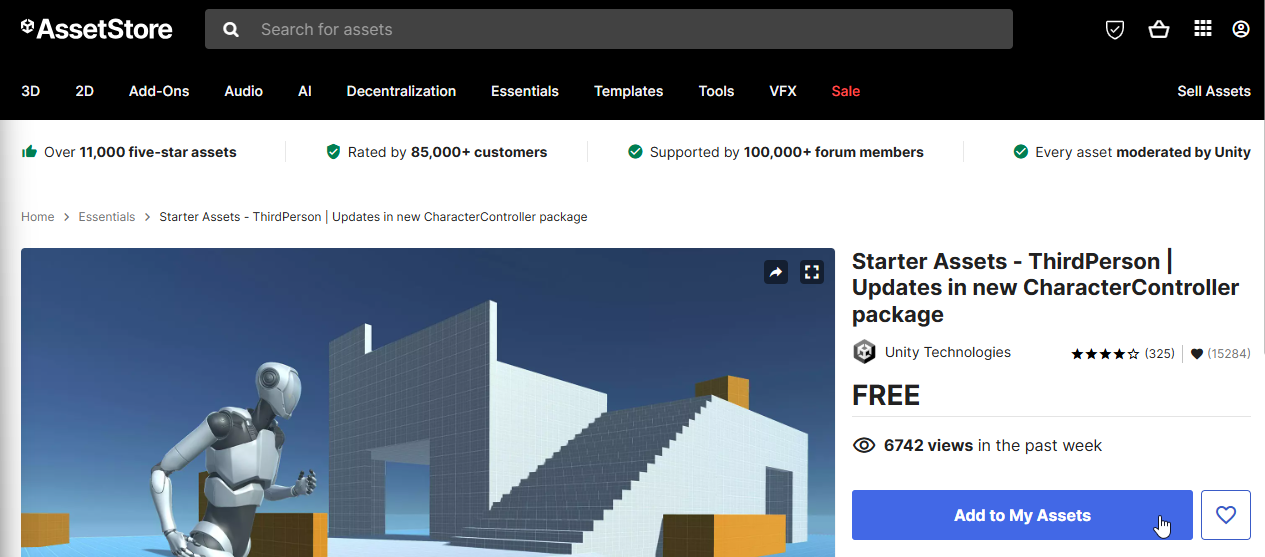1265x557 pixels.
Task: Select the Templates menu item
Action: tap(628, 91)
